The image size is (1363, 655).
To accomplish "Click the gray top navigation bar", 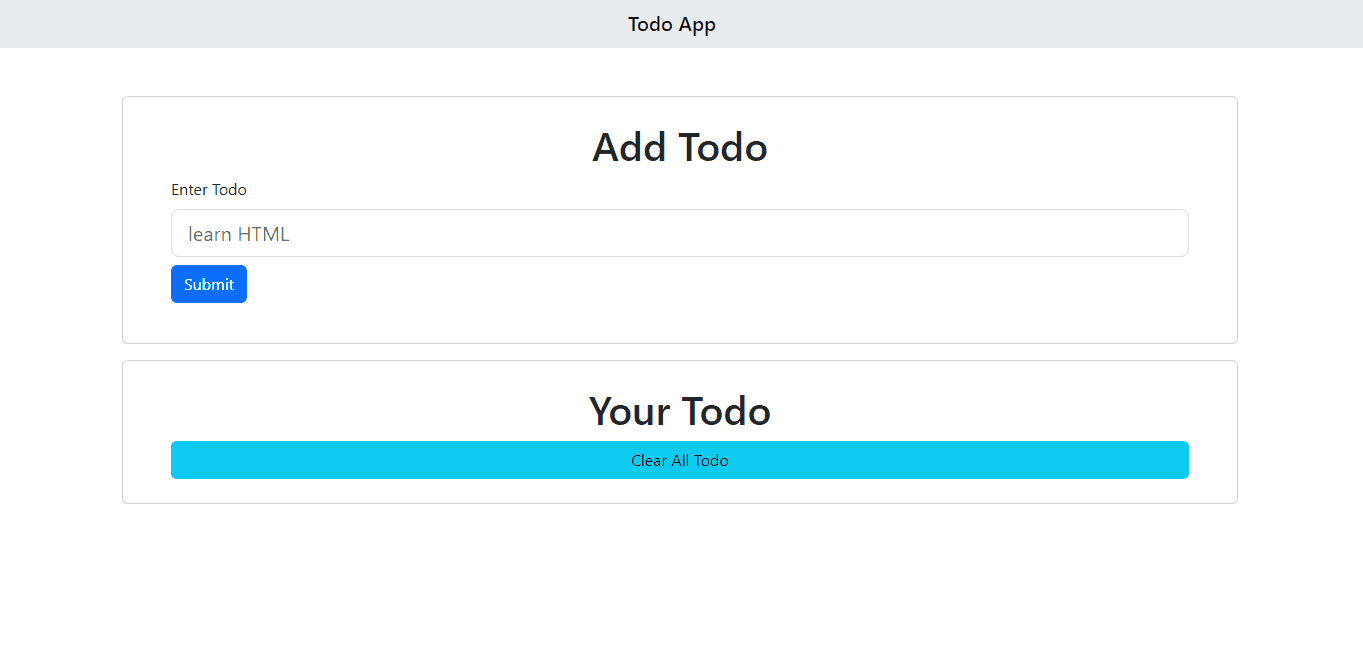I will pyautogui.click(x=681, y=24).
